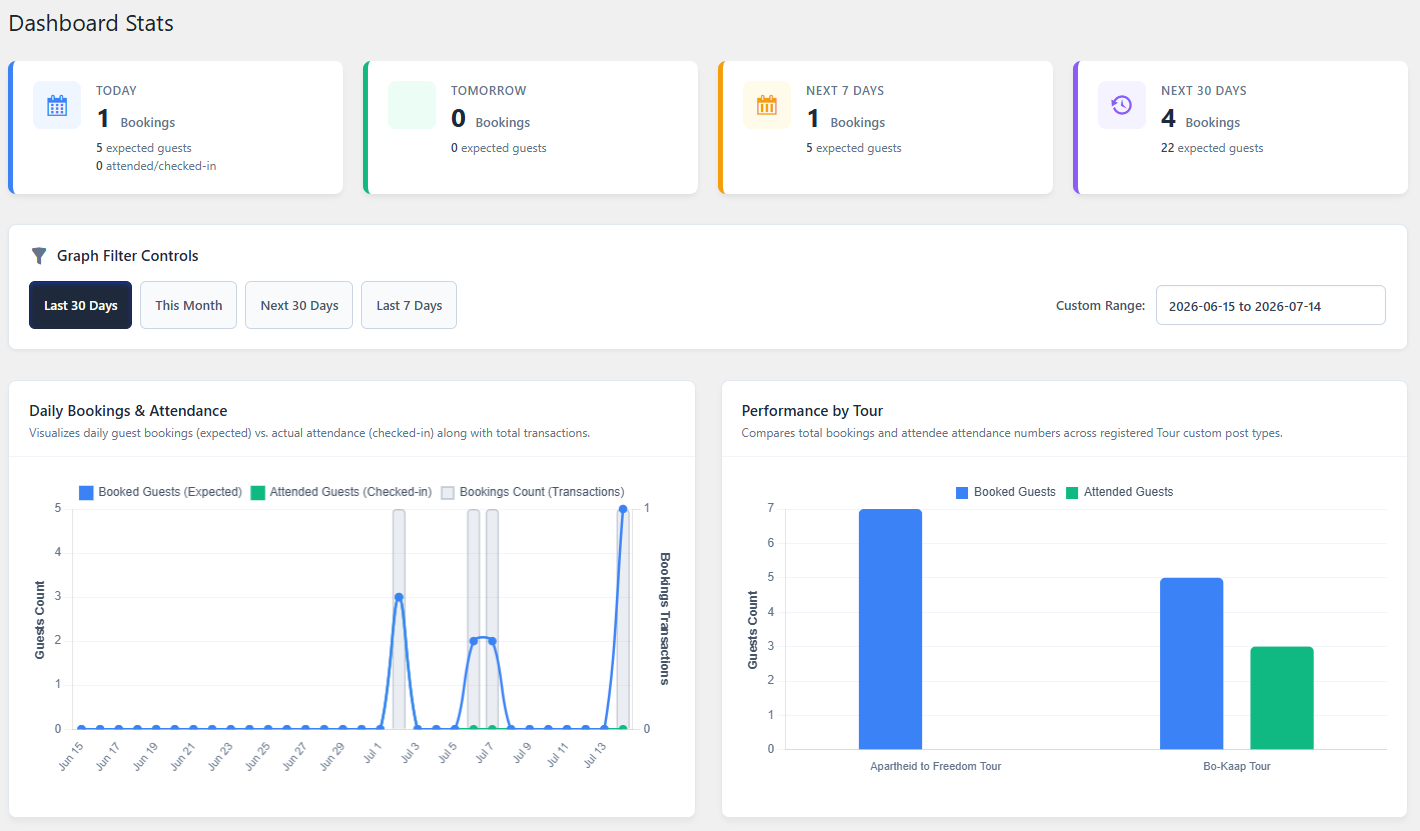1420x831 pixels.
Task: Click the Jul 1 x-axis label
Action: (x=374, y=752)
